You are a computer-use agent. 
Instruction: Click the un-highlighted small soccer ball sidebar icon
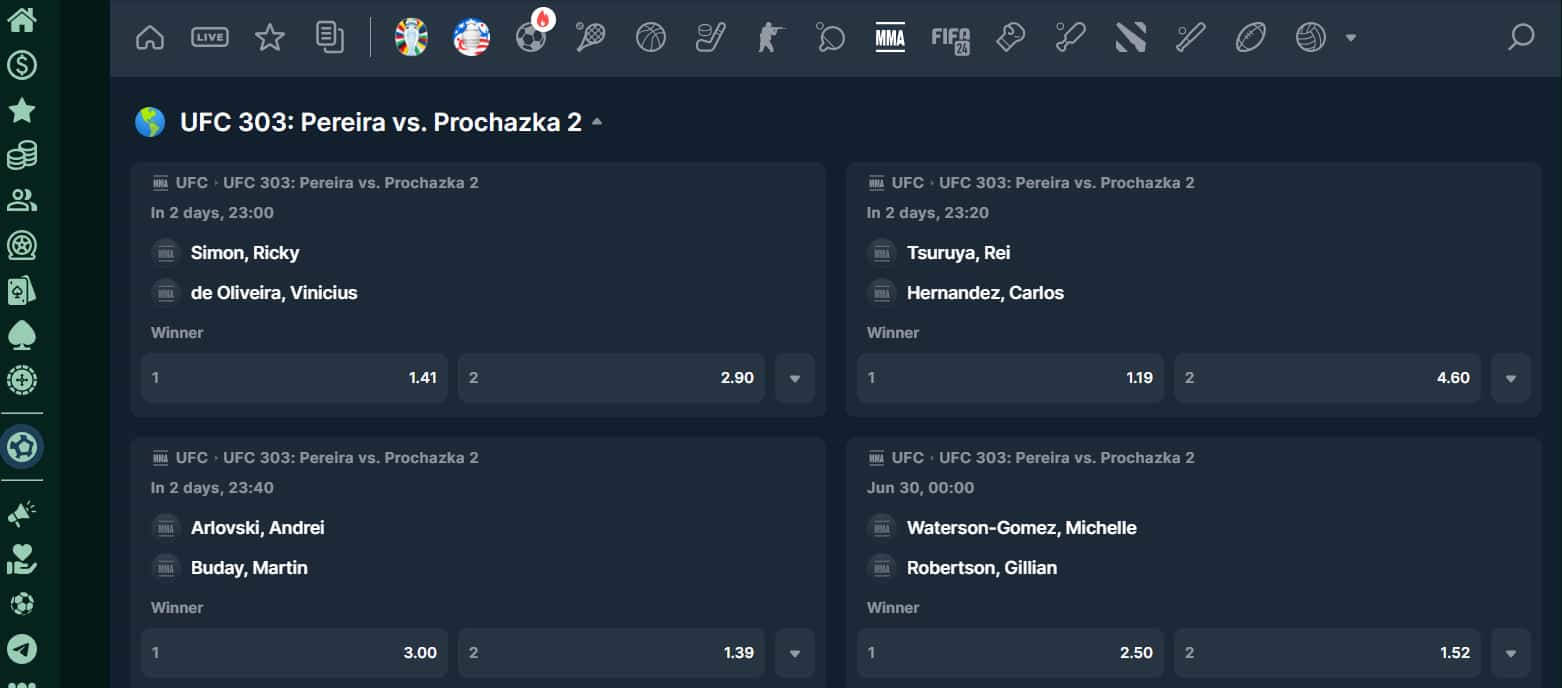22,604
